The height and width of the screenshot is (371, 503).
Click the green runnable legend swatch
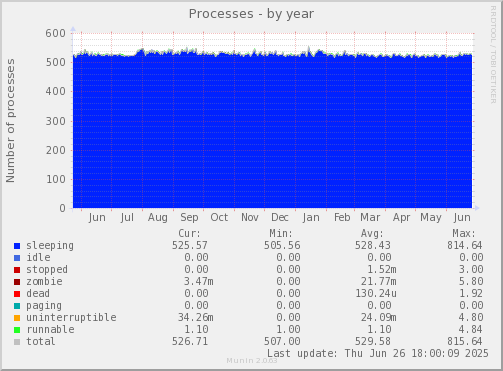click(17, 330)
